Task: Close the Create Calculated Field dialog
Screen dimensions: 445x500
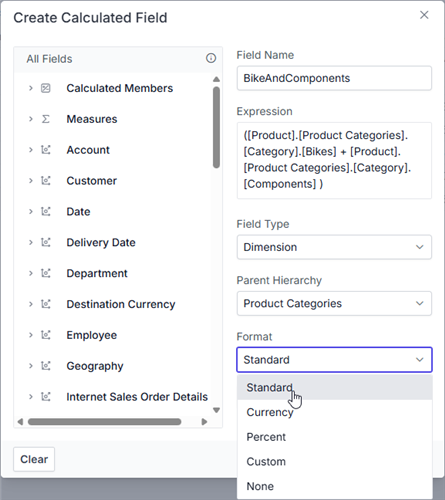Action: pos(424,15)
